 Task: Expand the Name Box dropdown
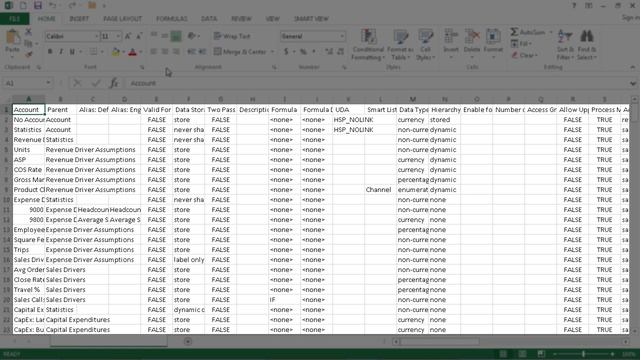(48, 83)
